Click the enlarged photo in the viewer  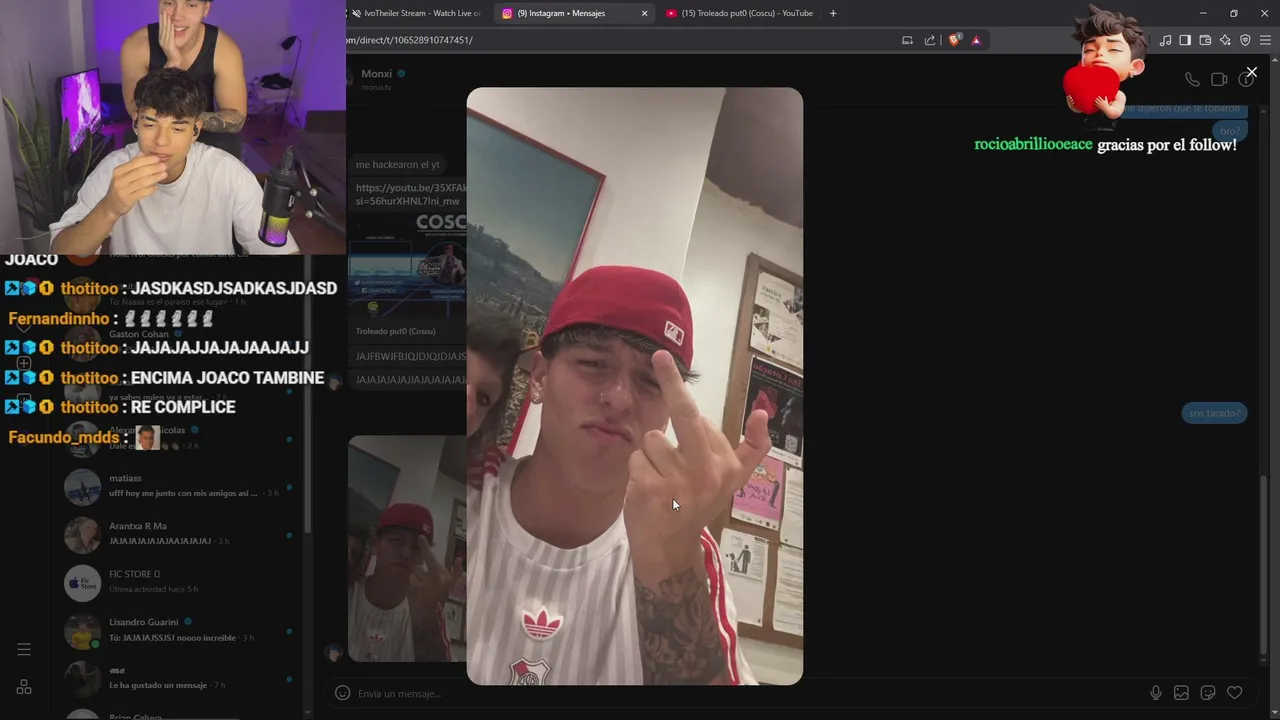coord(634,386)
